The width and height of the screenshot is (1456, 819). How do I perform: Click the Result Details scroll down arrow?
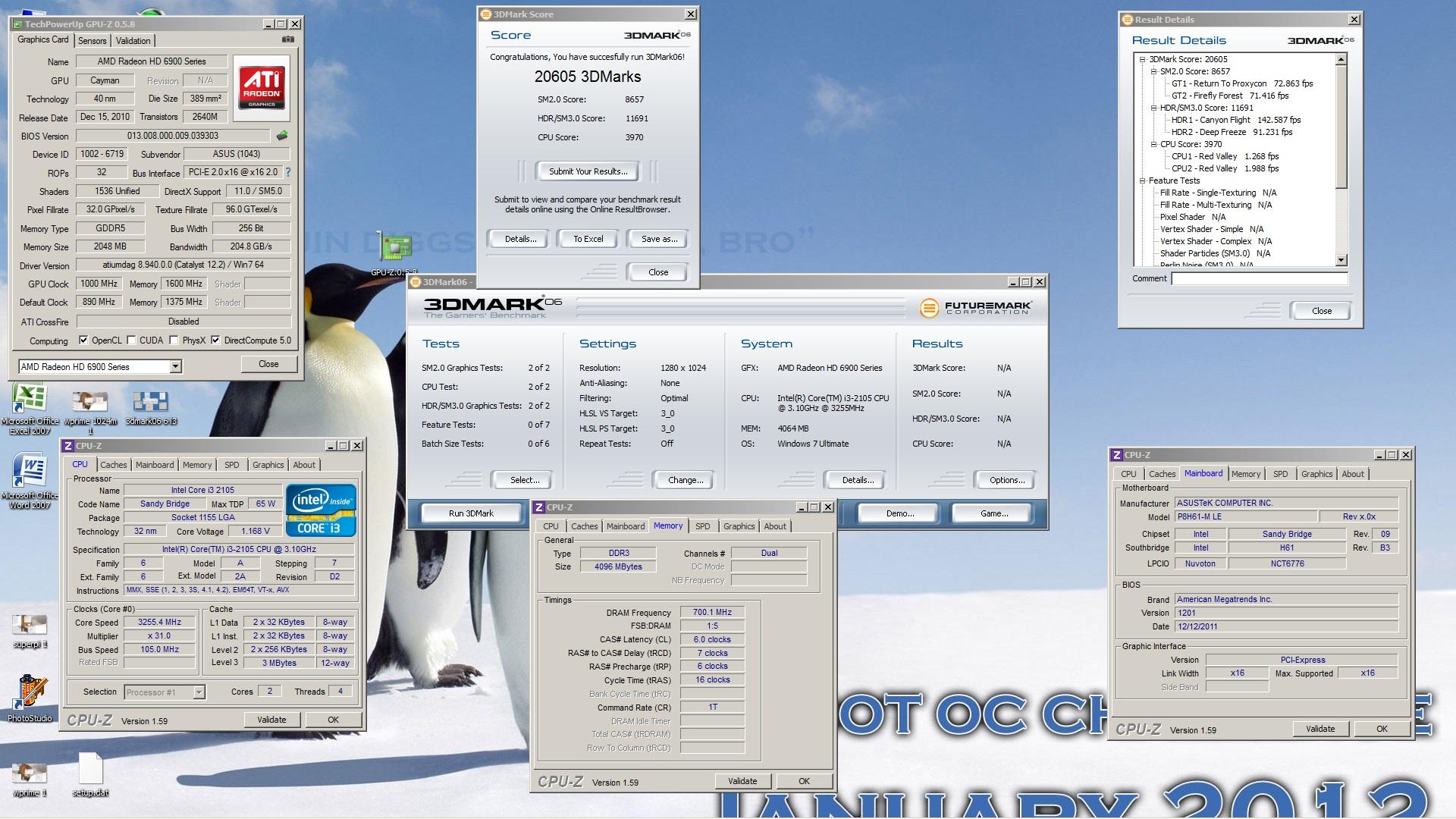(1341, 260)
